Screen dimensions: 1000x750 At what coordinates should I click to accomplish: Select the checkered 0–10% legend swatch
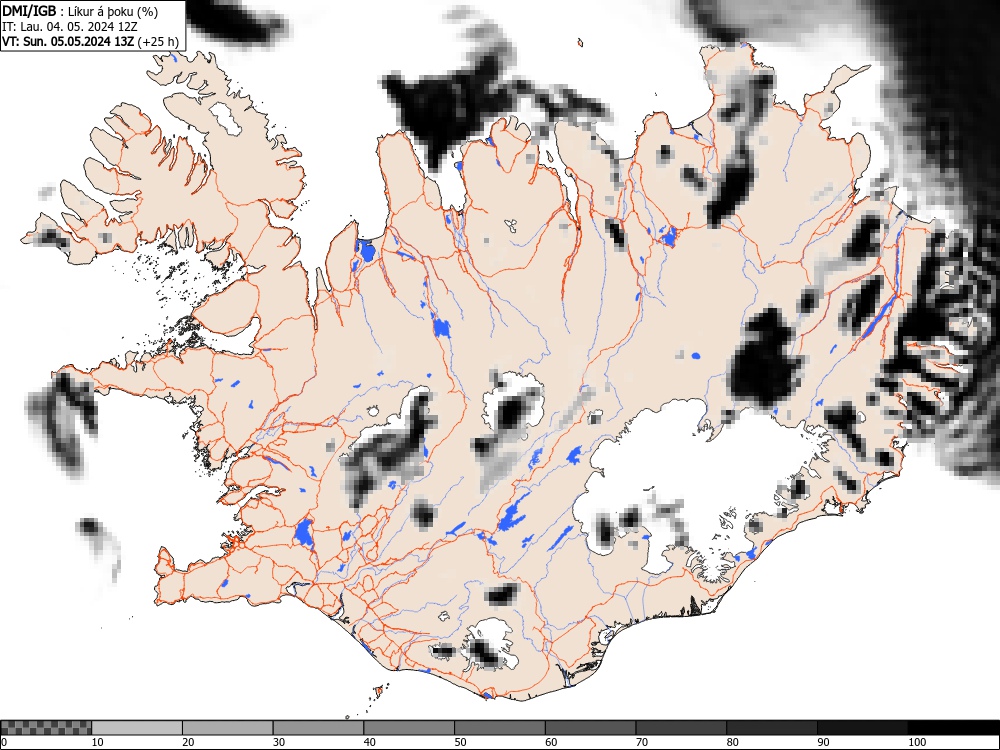click(x=46, y=728)
